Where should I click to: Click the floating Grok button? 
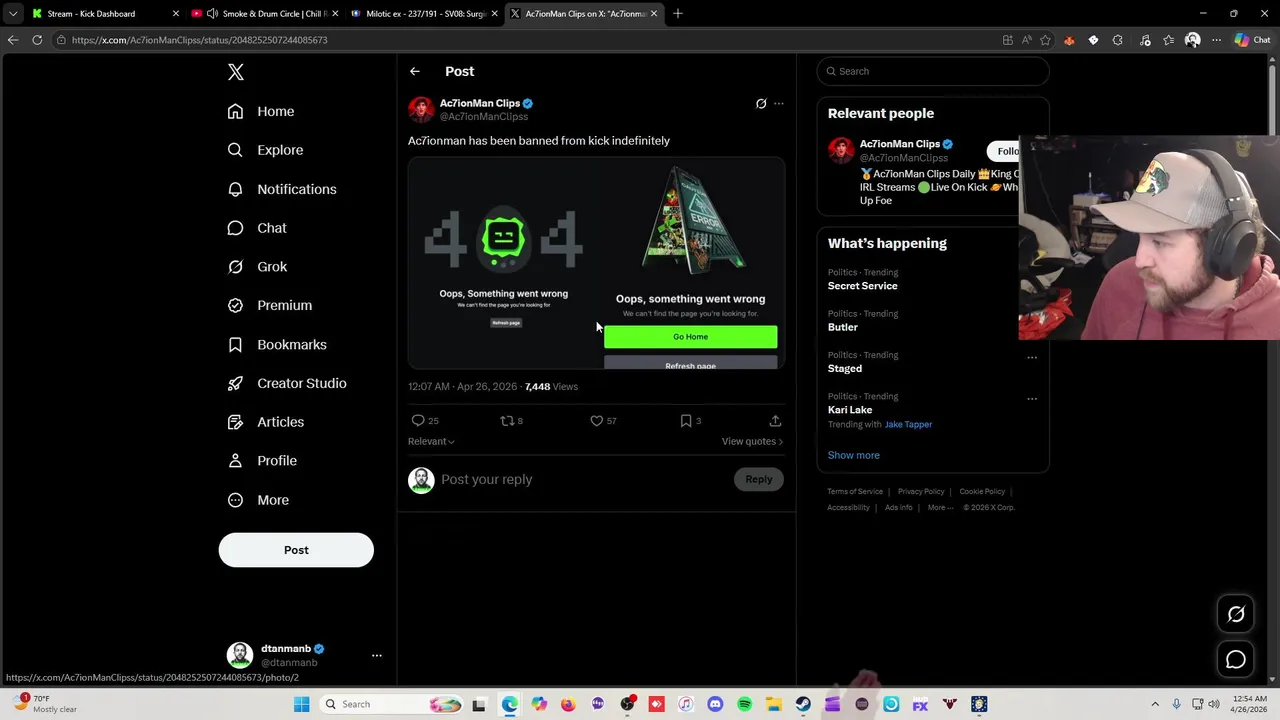(1236, 615)
